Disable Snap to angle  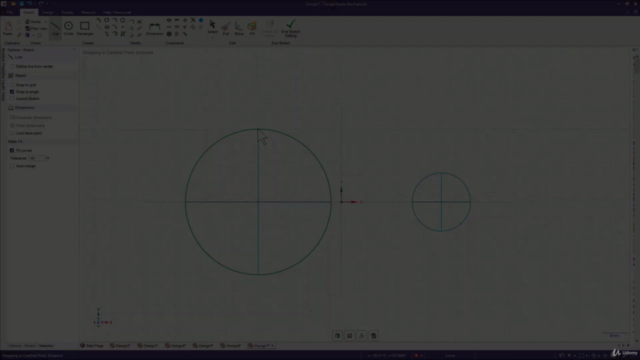12,92
